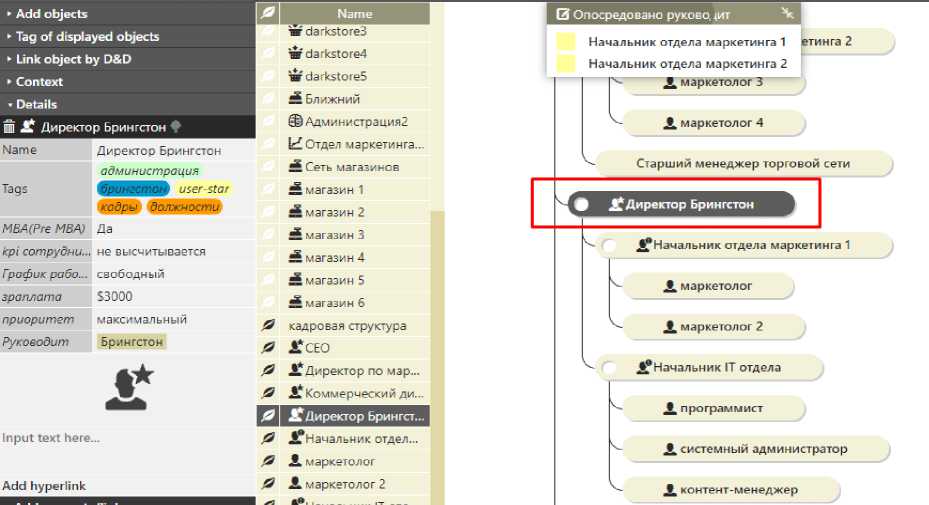Screen dimensions: 929x505
Task: Click the blue брингстон tag
Action: pos(133,188)
